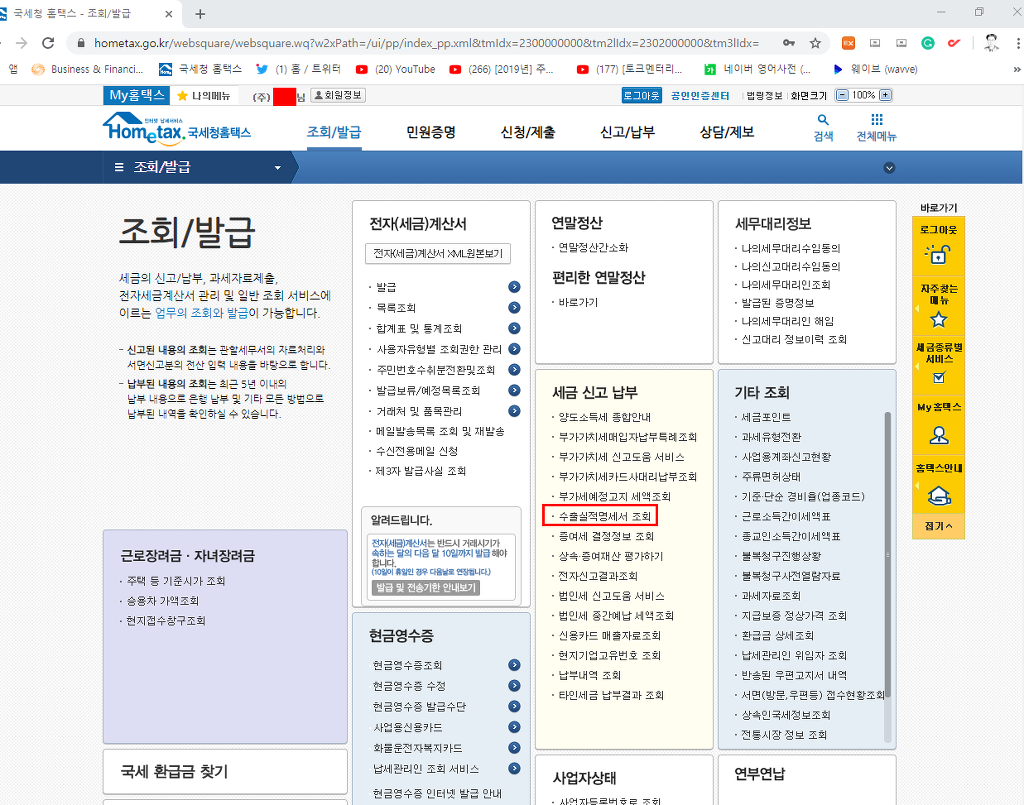Decrease screen size with minus button
The height and width of the screenshot is (805, 1024).
coord(842,95)
